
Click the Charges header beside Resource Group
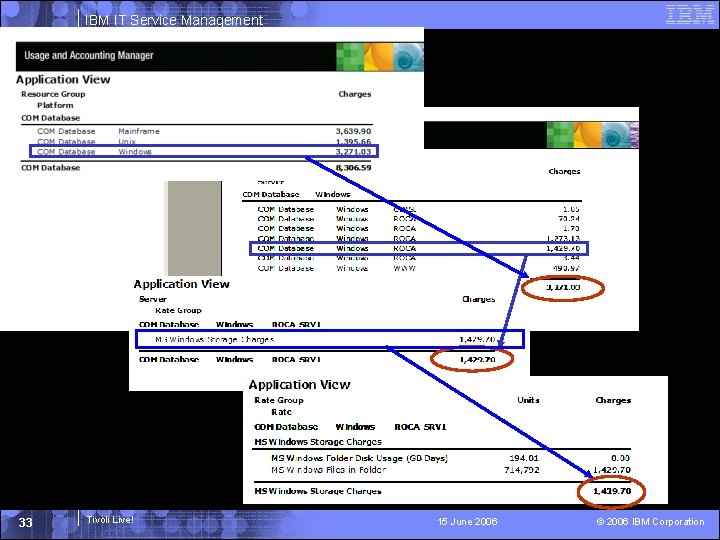(354, 94)
